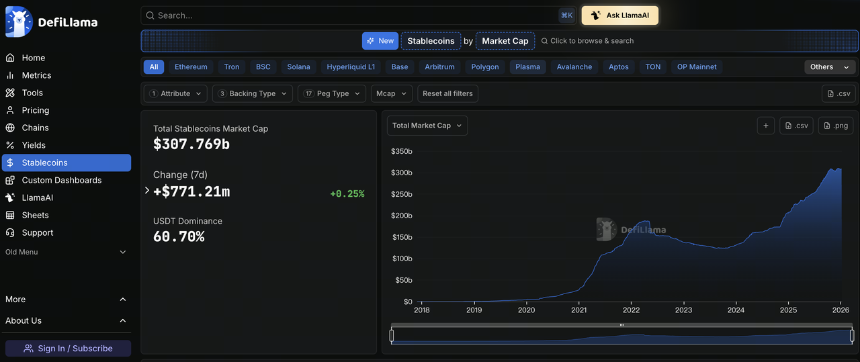
Task: Click the +0.25% change value
Action: (x=347, y=194)
